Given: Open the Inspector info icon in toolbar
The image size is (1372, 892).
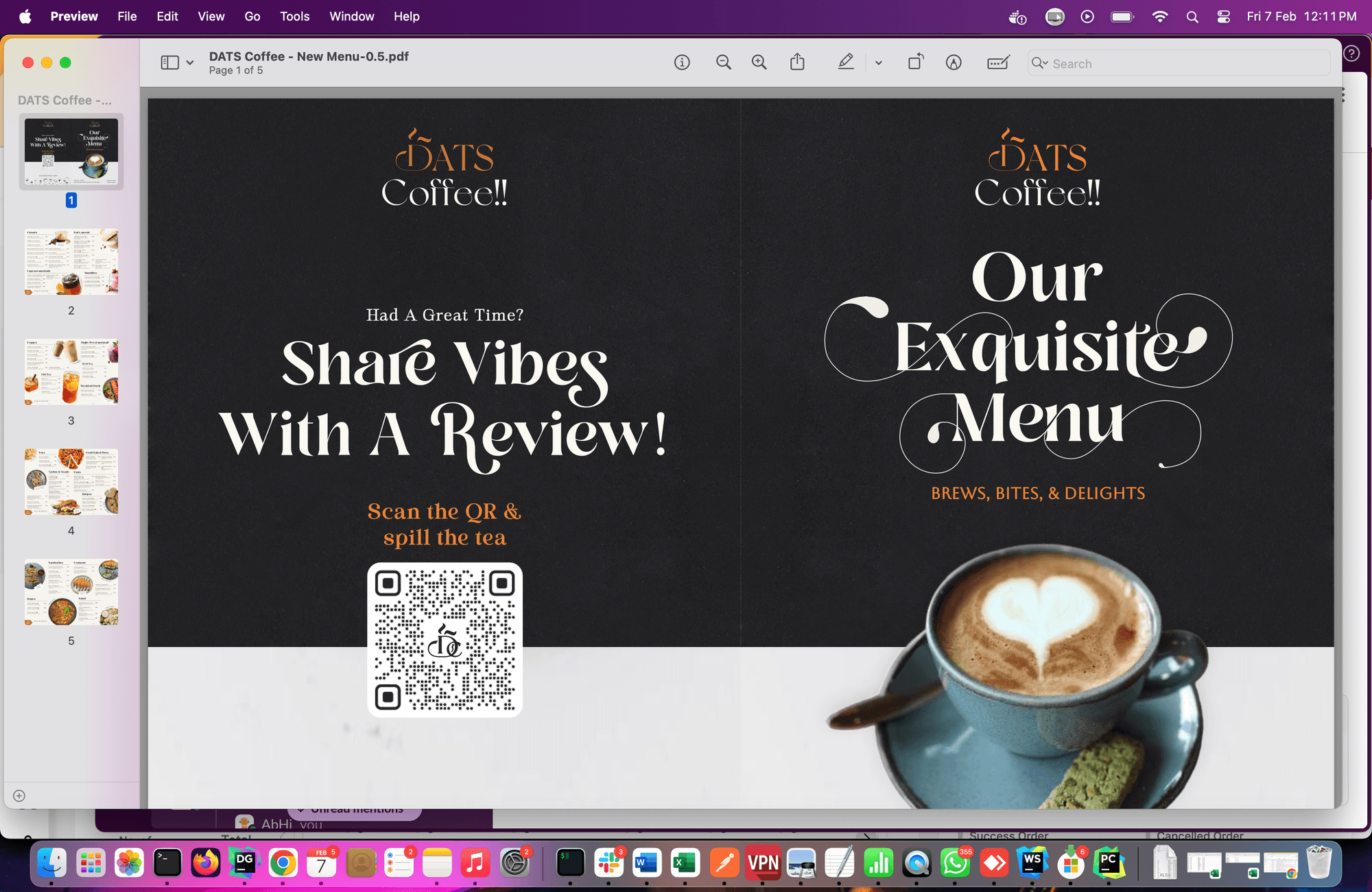Looking at the screenshot, I should tap(682, 63).
